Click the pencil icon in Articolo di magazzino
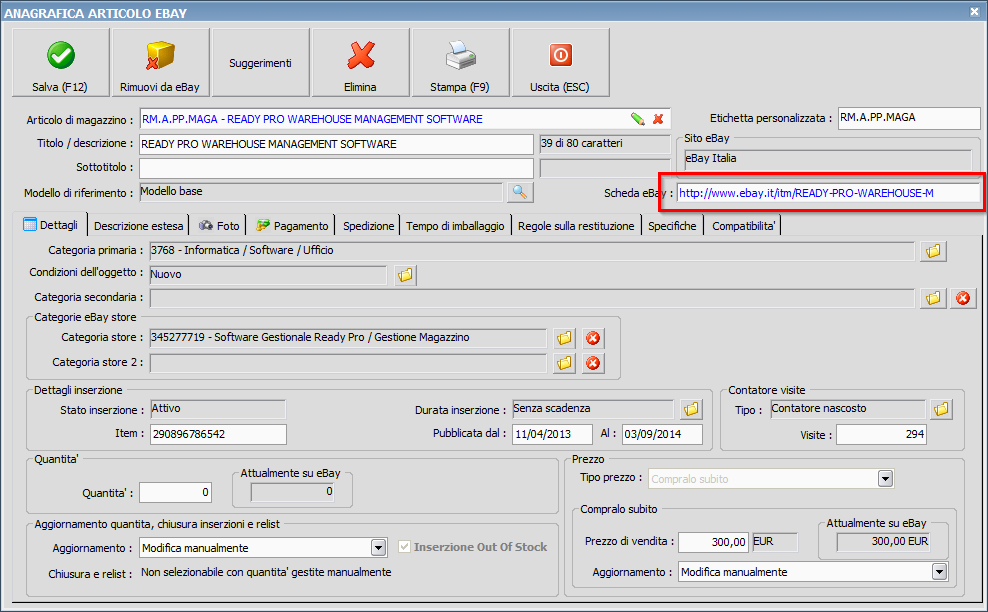 tap(638, 119)
